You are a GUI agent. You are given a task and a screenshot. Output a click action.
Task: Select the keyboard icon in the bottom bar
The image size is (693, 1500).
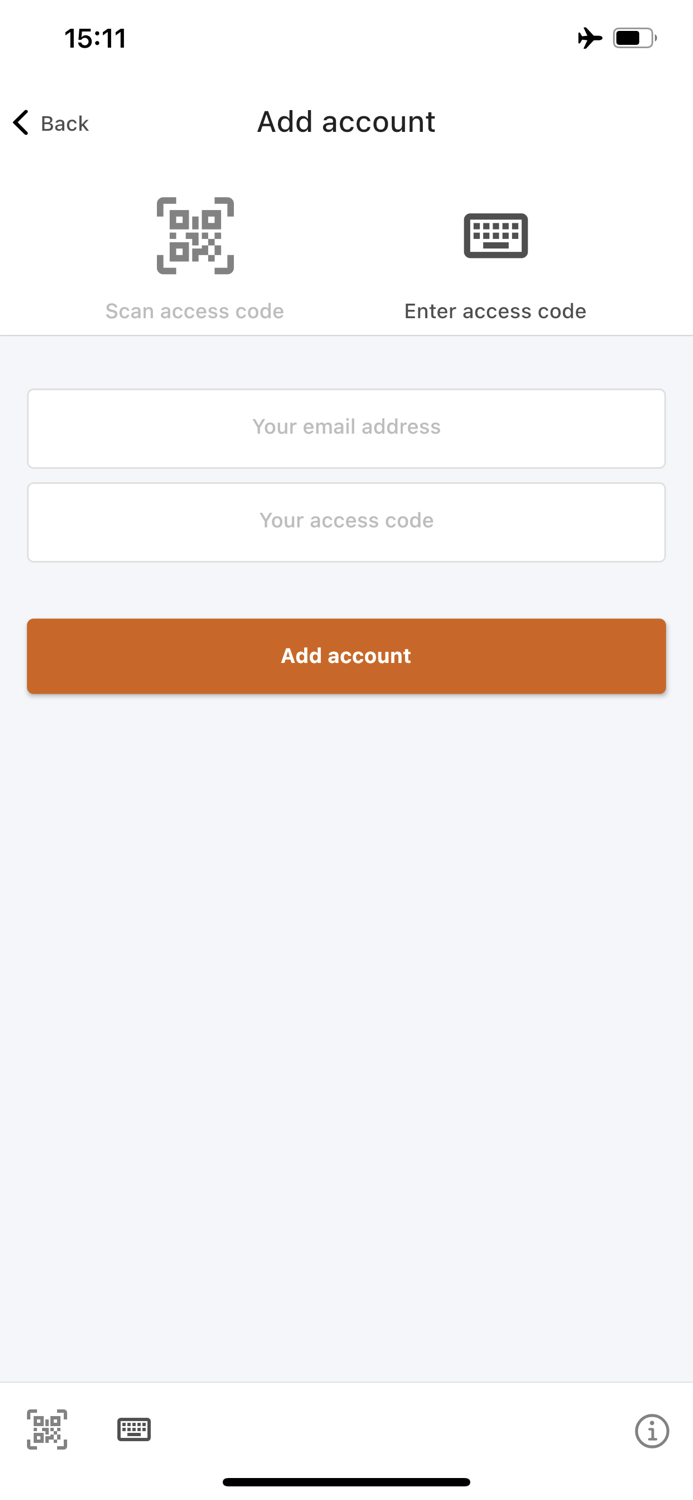tap(133, 1430)
